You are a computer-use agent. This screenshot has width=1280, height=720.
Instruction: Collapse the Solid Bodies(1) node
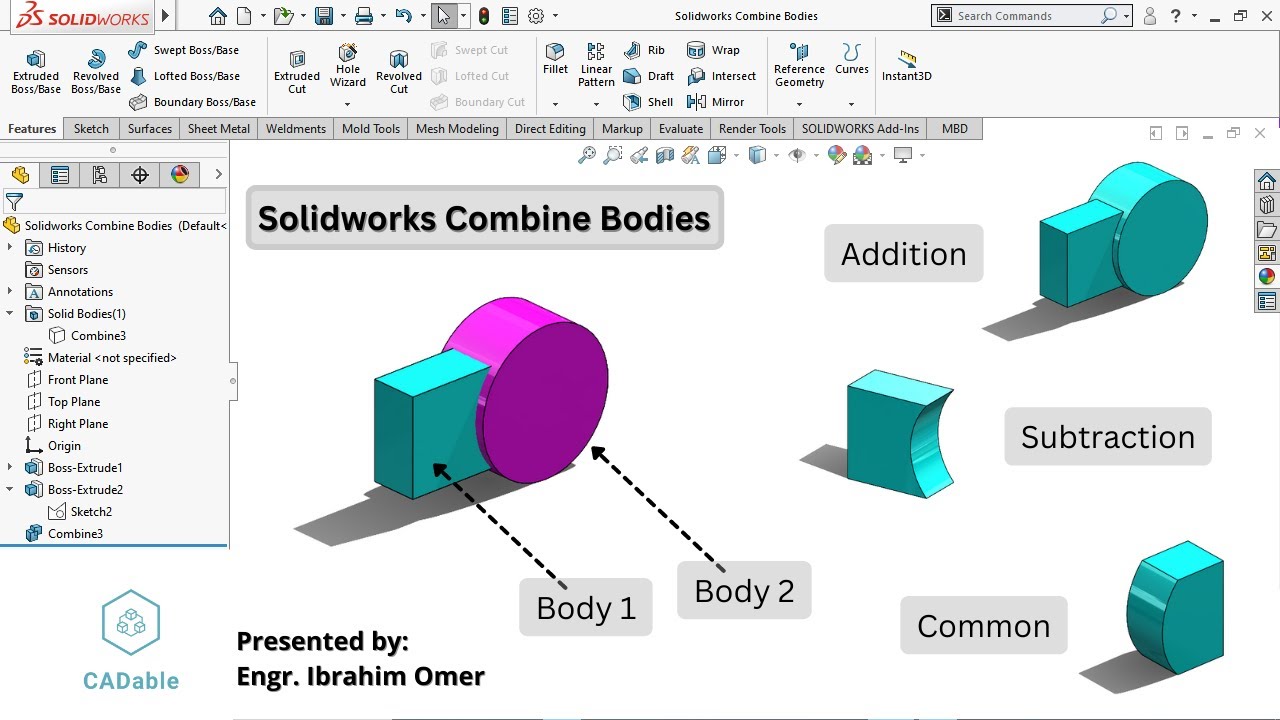(10, 313)
